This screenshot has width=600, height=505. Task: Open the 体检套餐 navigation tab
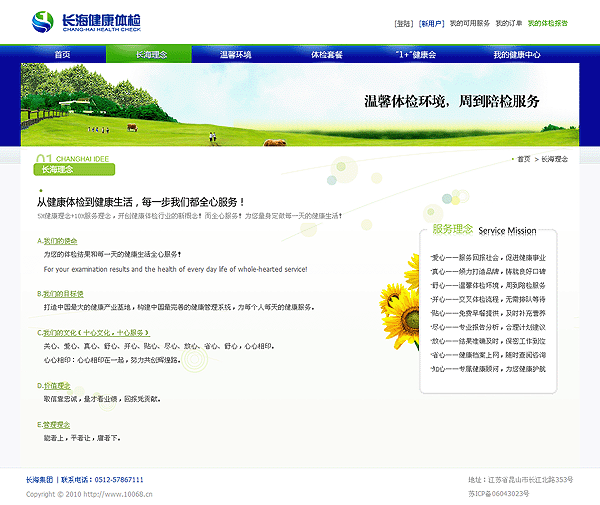[326, 55]
